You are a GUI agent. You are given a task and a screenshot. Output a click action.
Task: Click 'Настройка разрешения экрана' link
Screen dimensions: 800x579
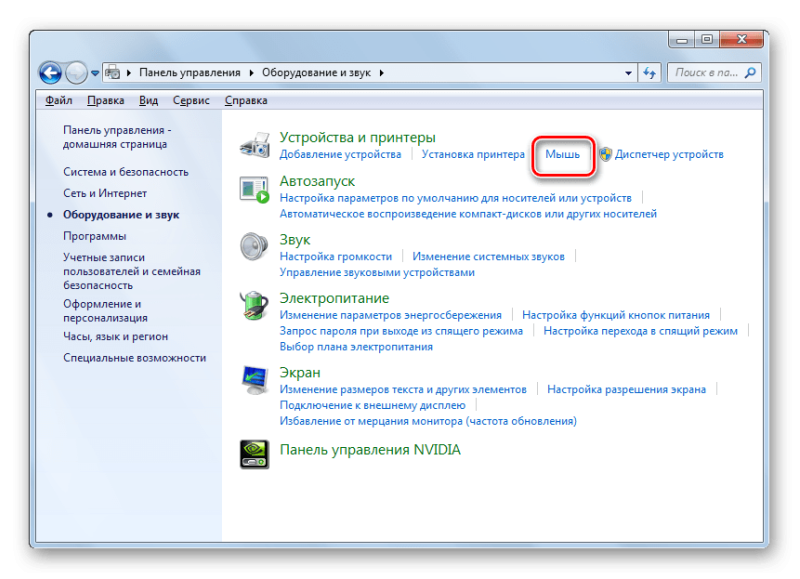point(627,390)
